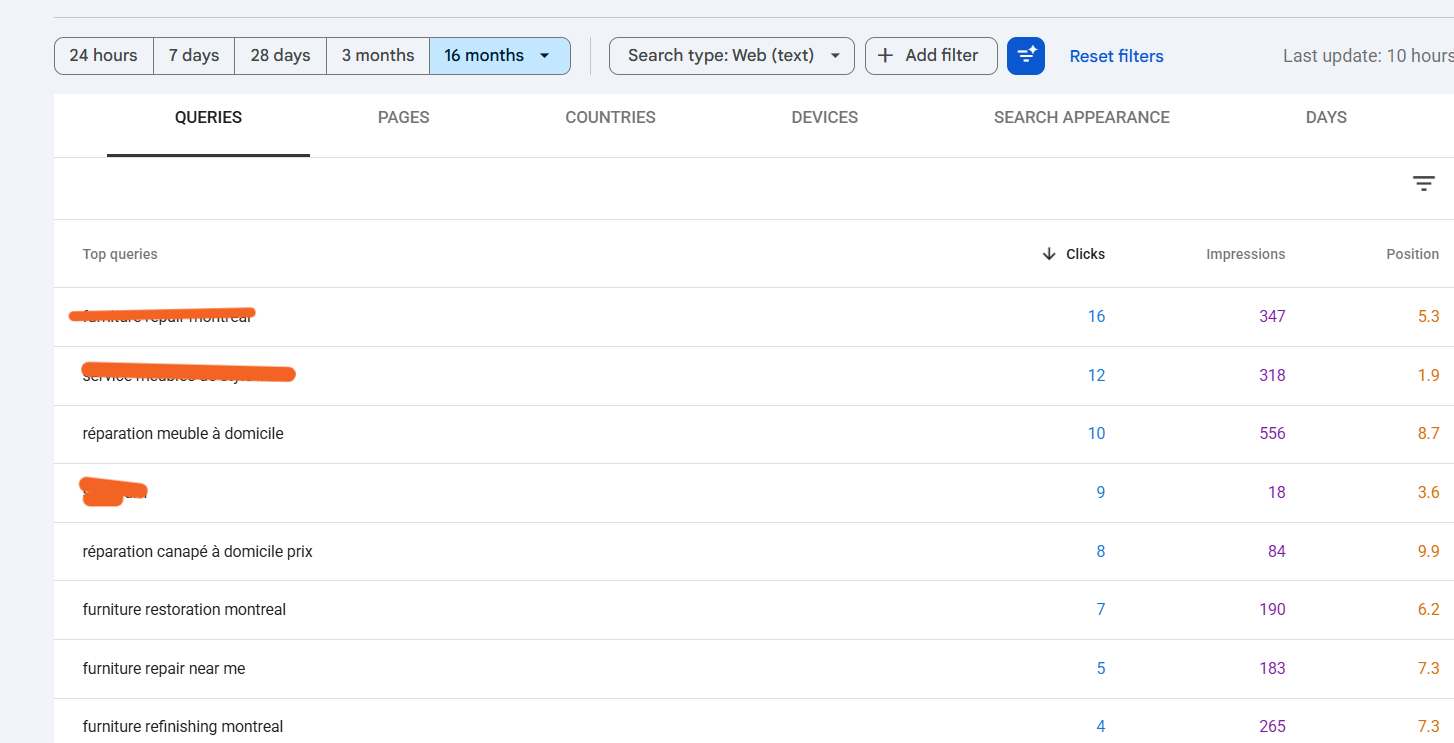Click the Add filter button
This screenshot has height=743, width=1454.
point(931,56)
